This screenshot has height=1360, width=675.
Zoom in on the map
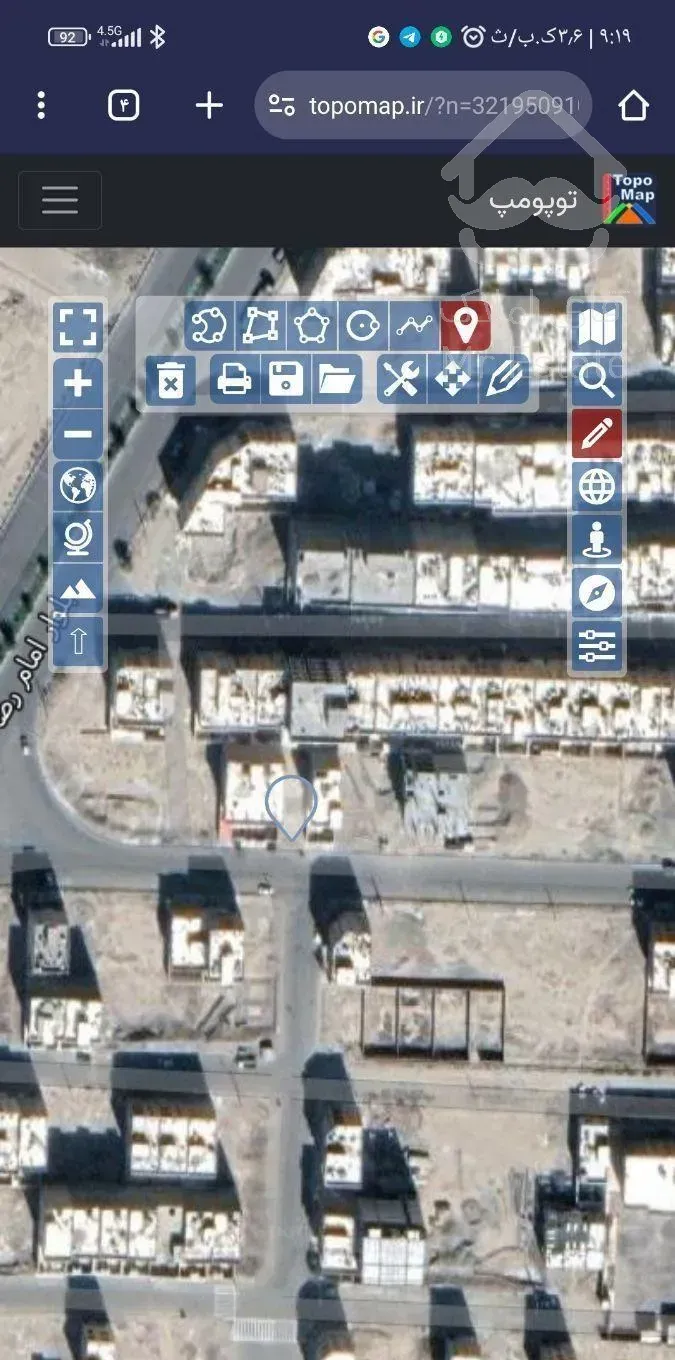(78, 383)
